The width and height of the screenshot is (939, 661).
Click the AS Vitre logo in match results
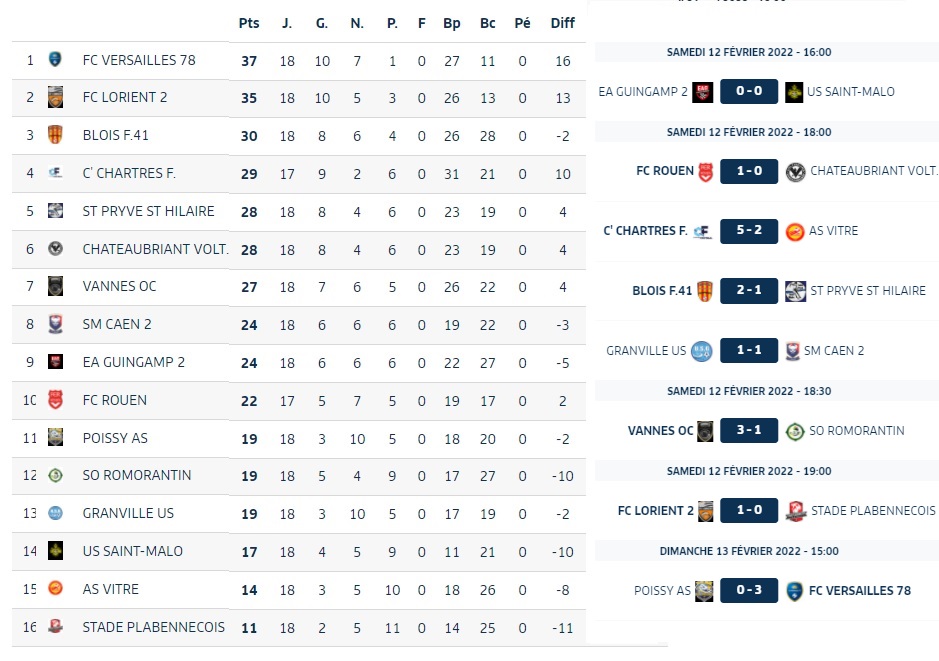point(795,232)
